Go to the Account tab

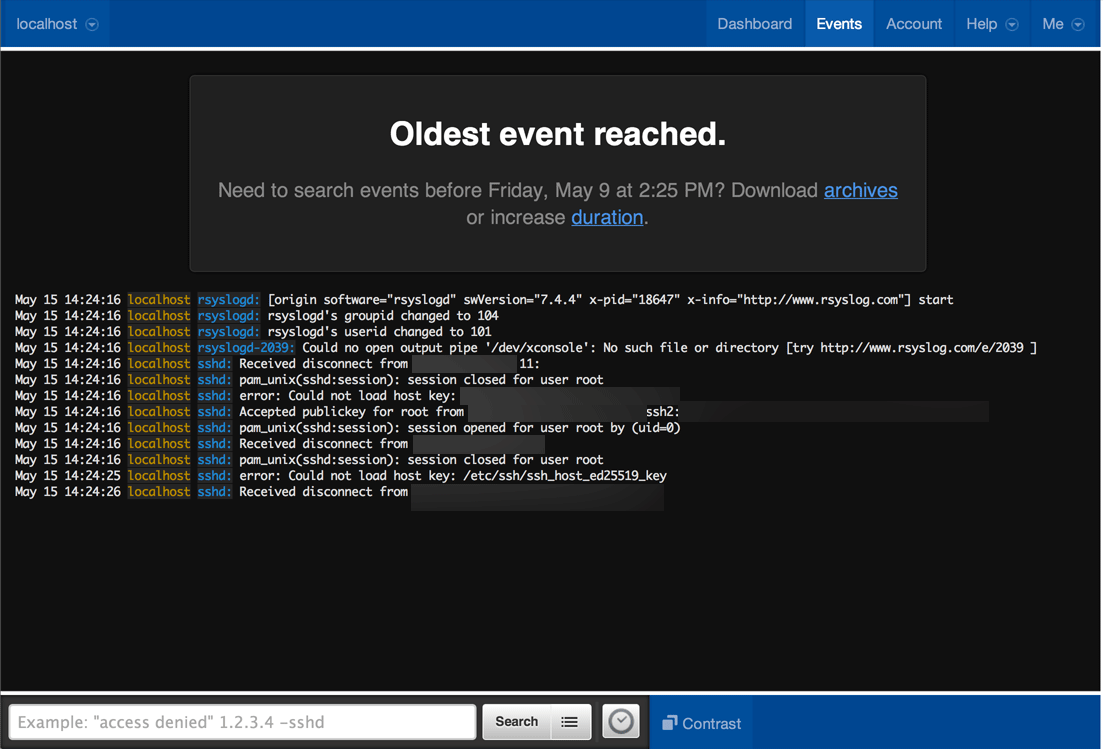pyautogui.click(x=913, y=24)
